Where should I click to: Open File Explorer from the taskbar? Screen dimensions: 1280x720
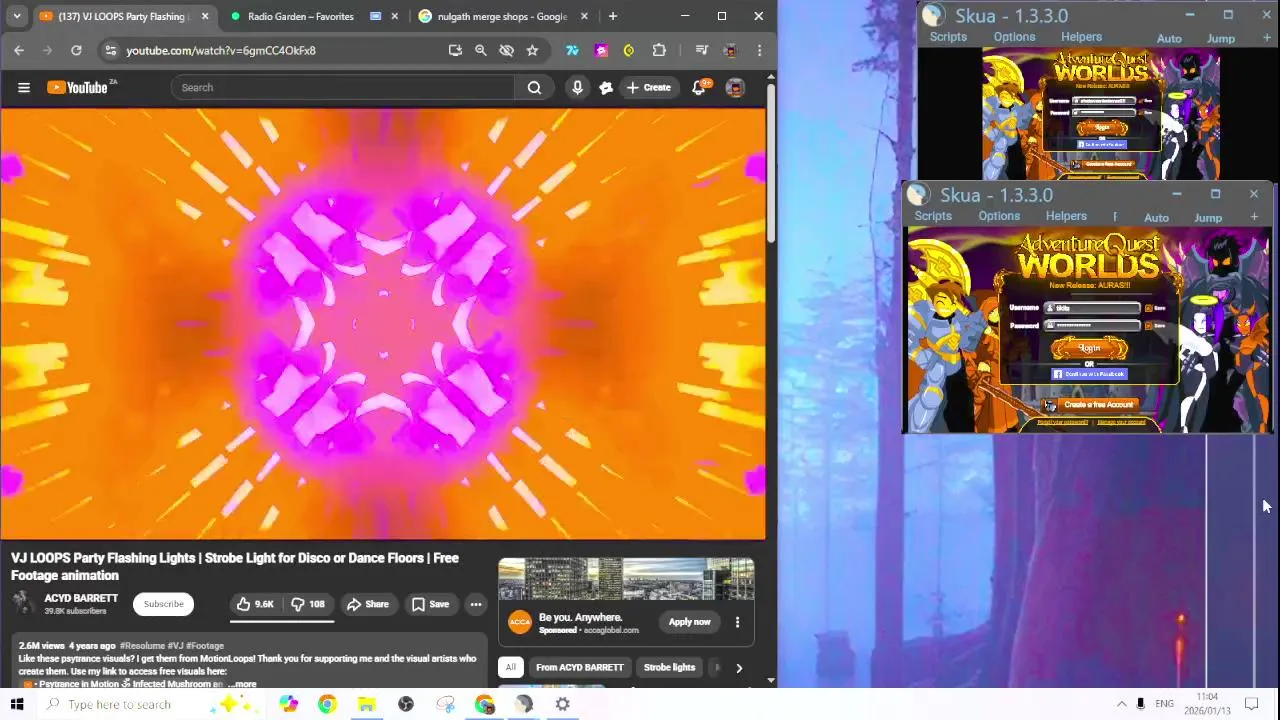click(x=366, y=704)
